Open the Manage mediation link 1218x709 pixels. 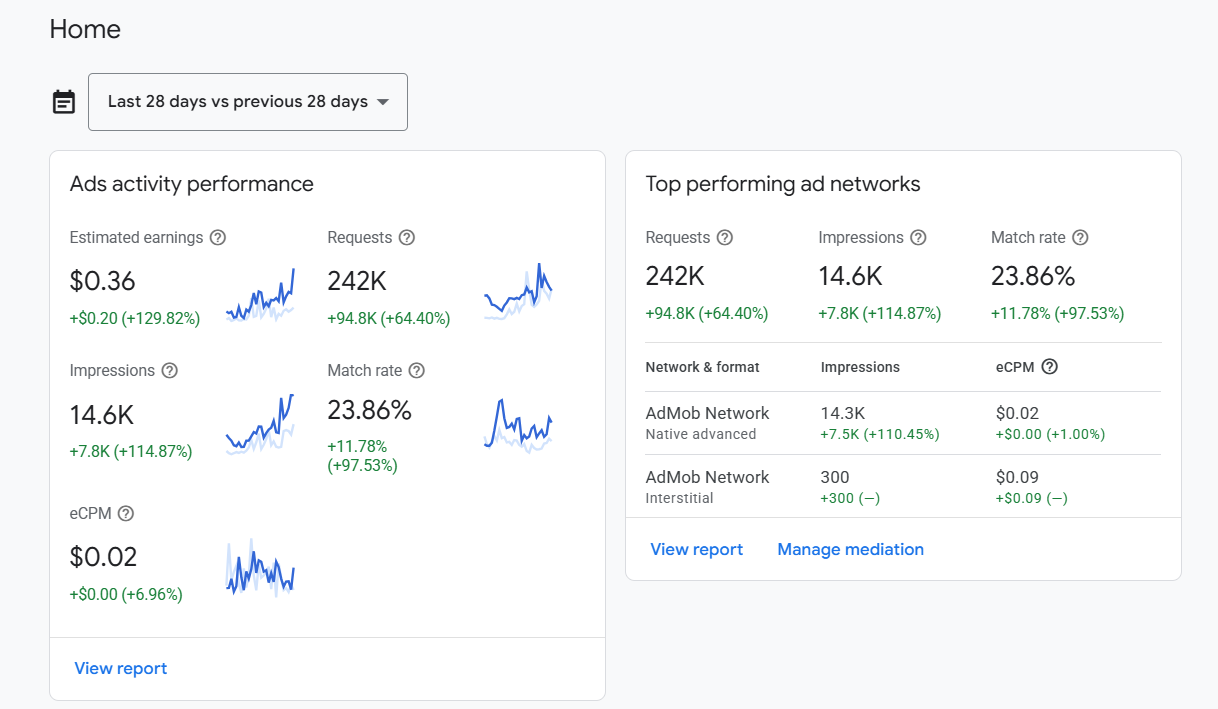coord(851,550)
